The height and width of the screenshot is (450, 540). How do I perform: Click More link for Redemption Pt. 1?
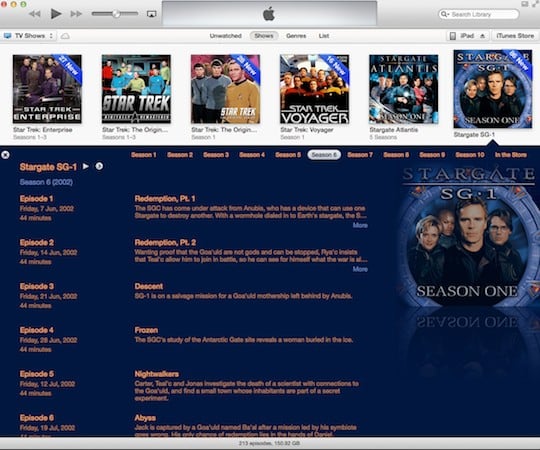coord(360,225)
